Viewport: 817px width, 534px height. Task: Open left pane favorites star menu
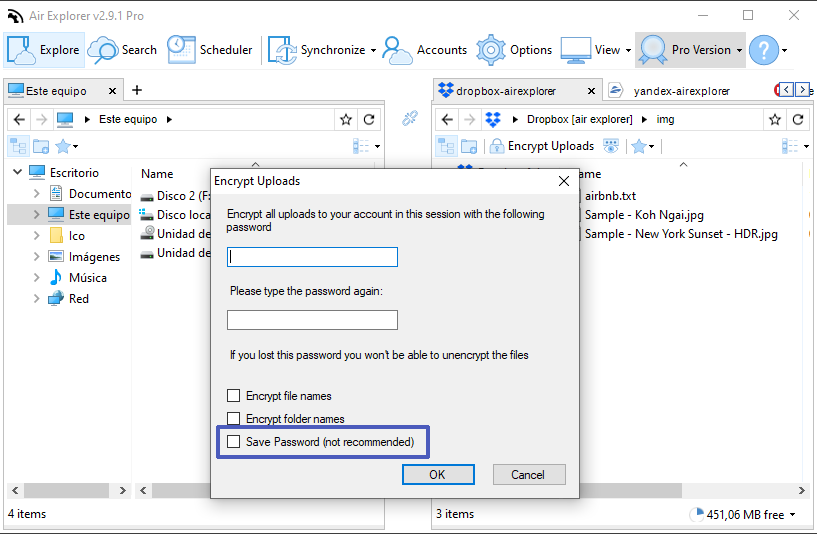pyautogui.click(x=67, y=146)
